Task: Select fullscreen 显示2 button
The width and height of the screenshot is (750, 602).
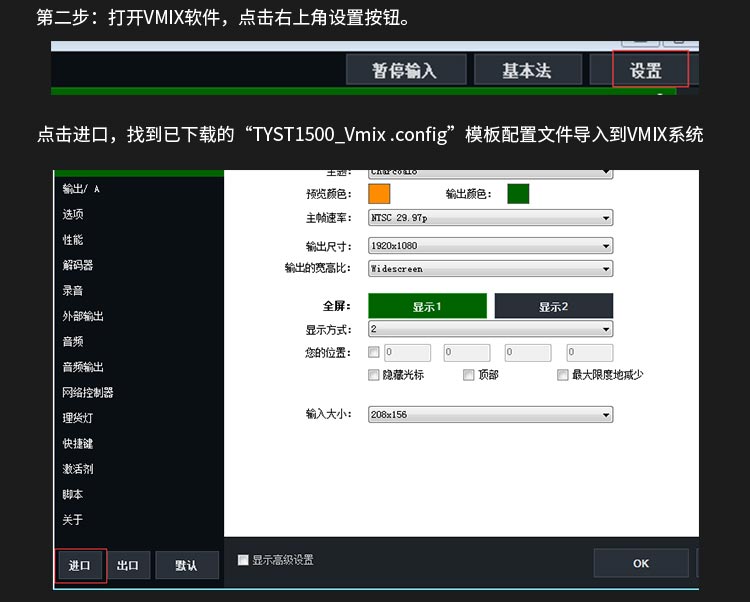Action: click(x=554, y=306)
